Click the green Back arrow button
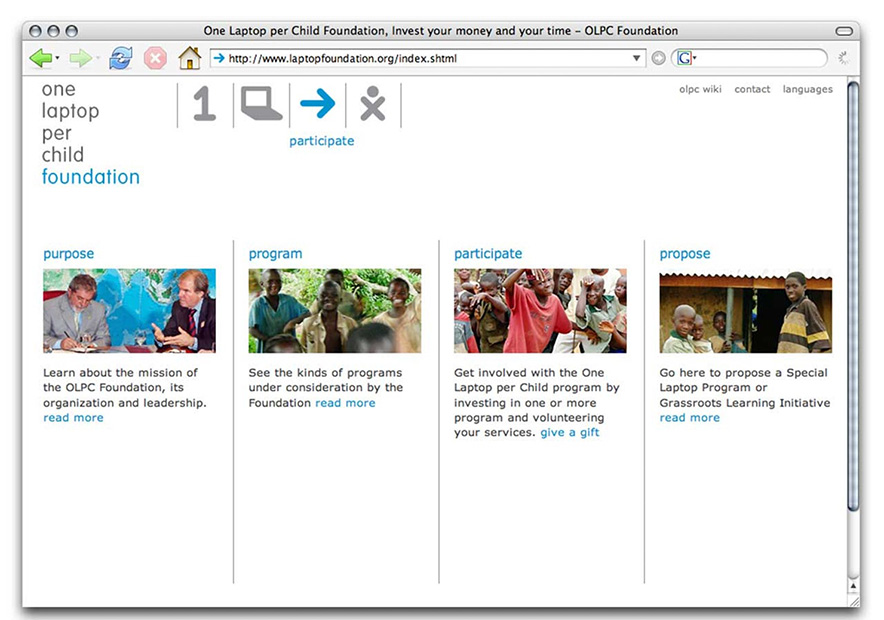This screenshot has width=884, height=620. coord(41,58)
